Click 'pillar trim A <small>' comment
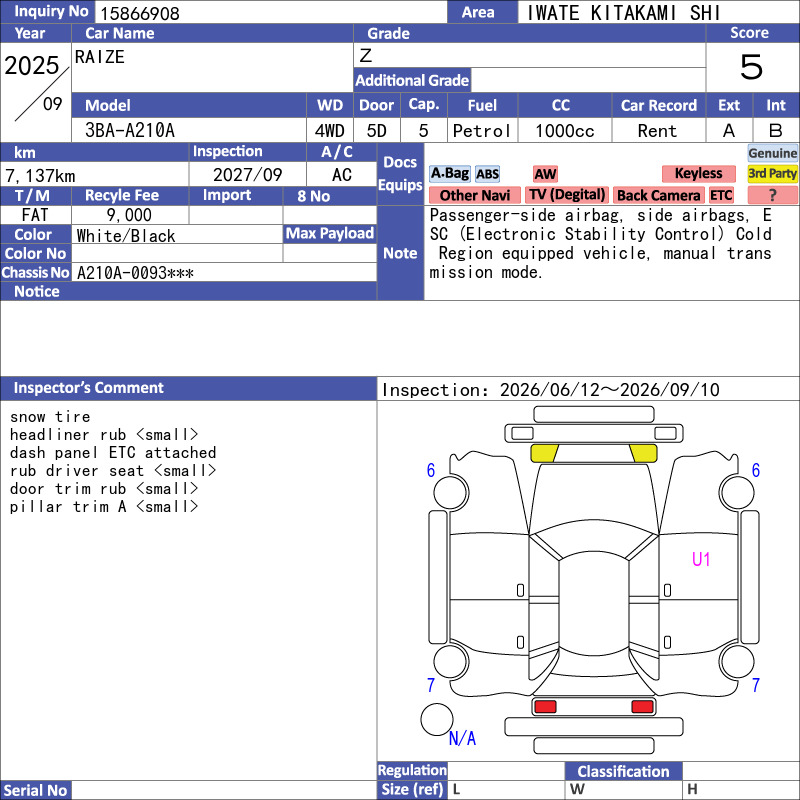 (104, 507)
